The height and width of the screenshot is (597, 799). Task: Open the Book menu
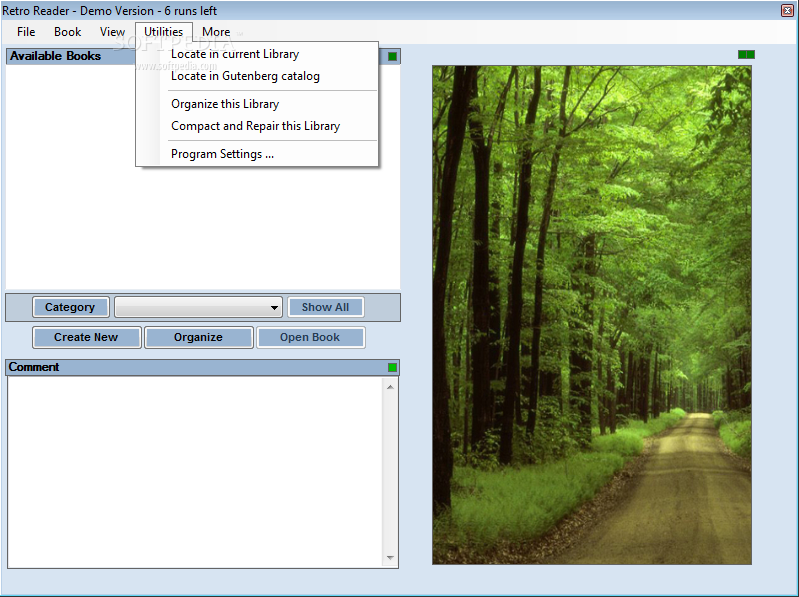click(67, 32)
